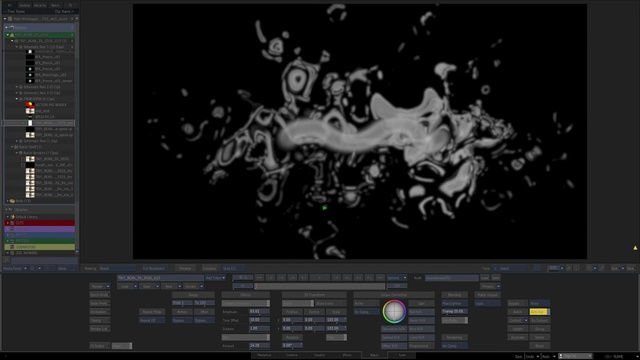The width and height of the screenshot is (640, 360).
Task: Click the batch name input field
Action: pyautogui.click(x=160, y=278)
